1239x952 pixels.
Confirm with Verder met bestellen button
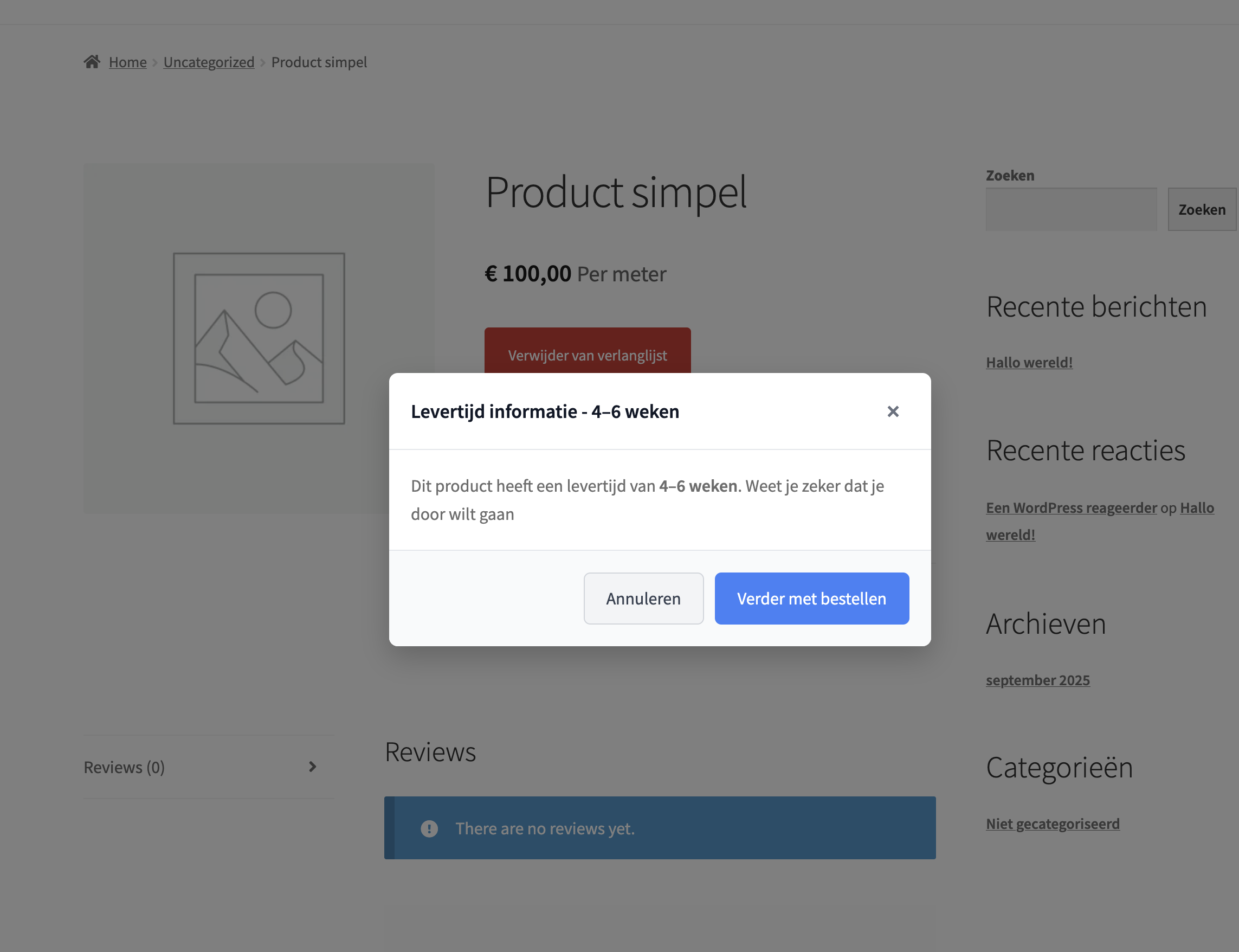click(811, 599)
